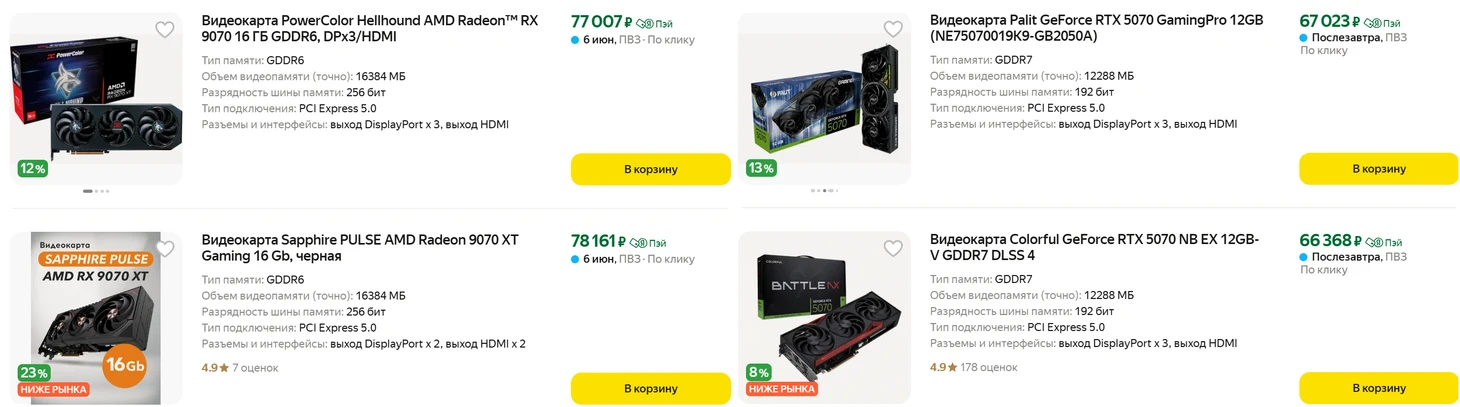Viewport: 1460px width, 407px height.
Task: Open the 178 оценок reviews for Colorful
Action: click(988, 368)
